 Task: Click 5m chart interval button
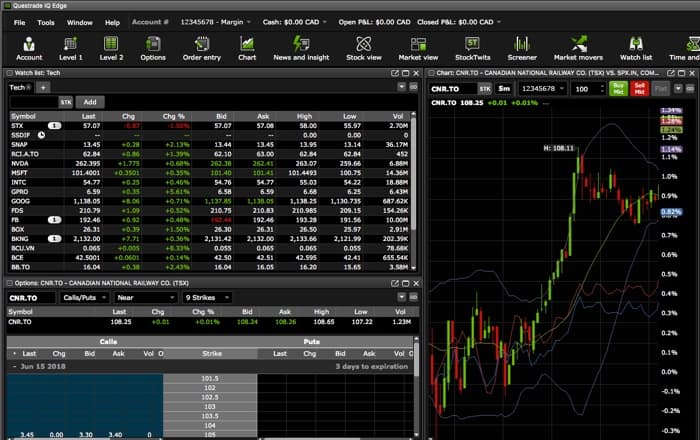click(504, 89)
